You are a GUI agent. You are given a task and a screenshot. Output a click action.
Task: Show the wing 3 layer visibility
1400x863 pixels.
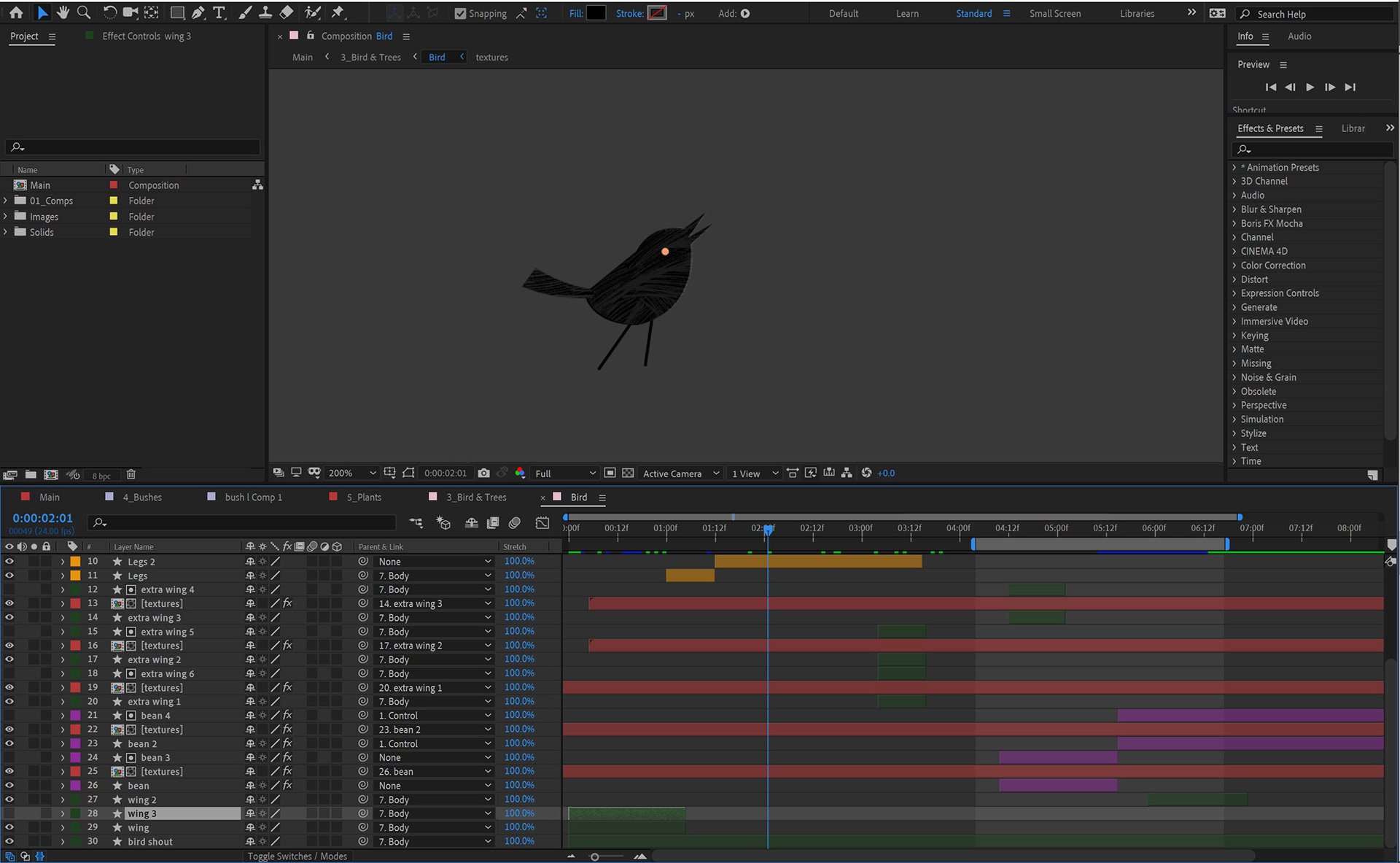coord(9,813)
